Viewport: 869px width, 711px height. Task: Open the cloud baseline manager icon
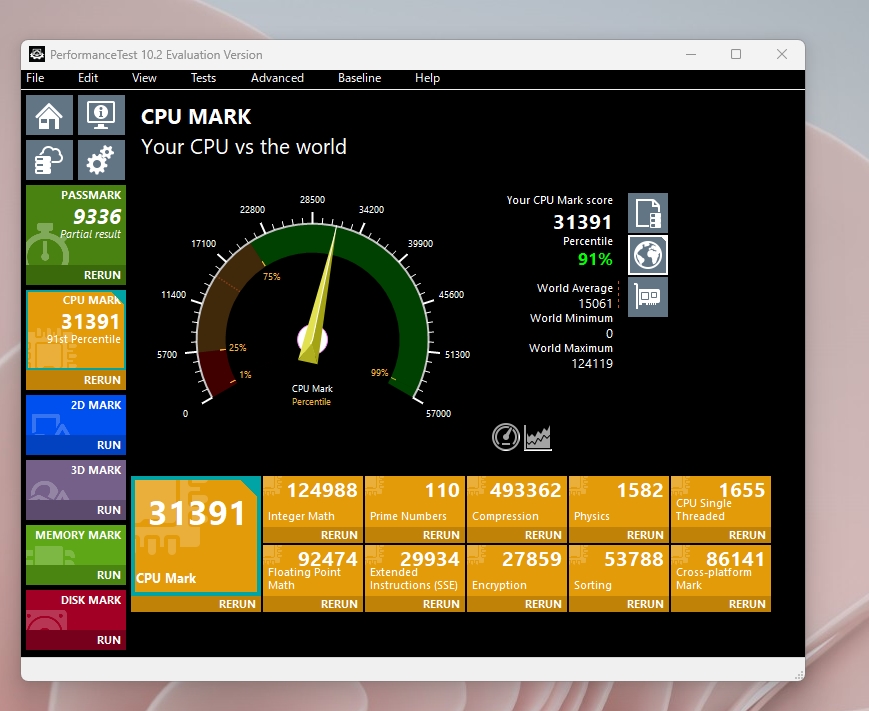(x=49, y=160)
